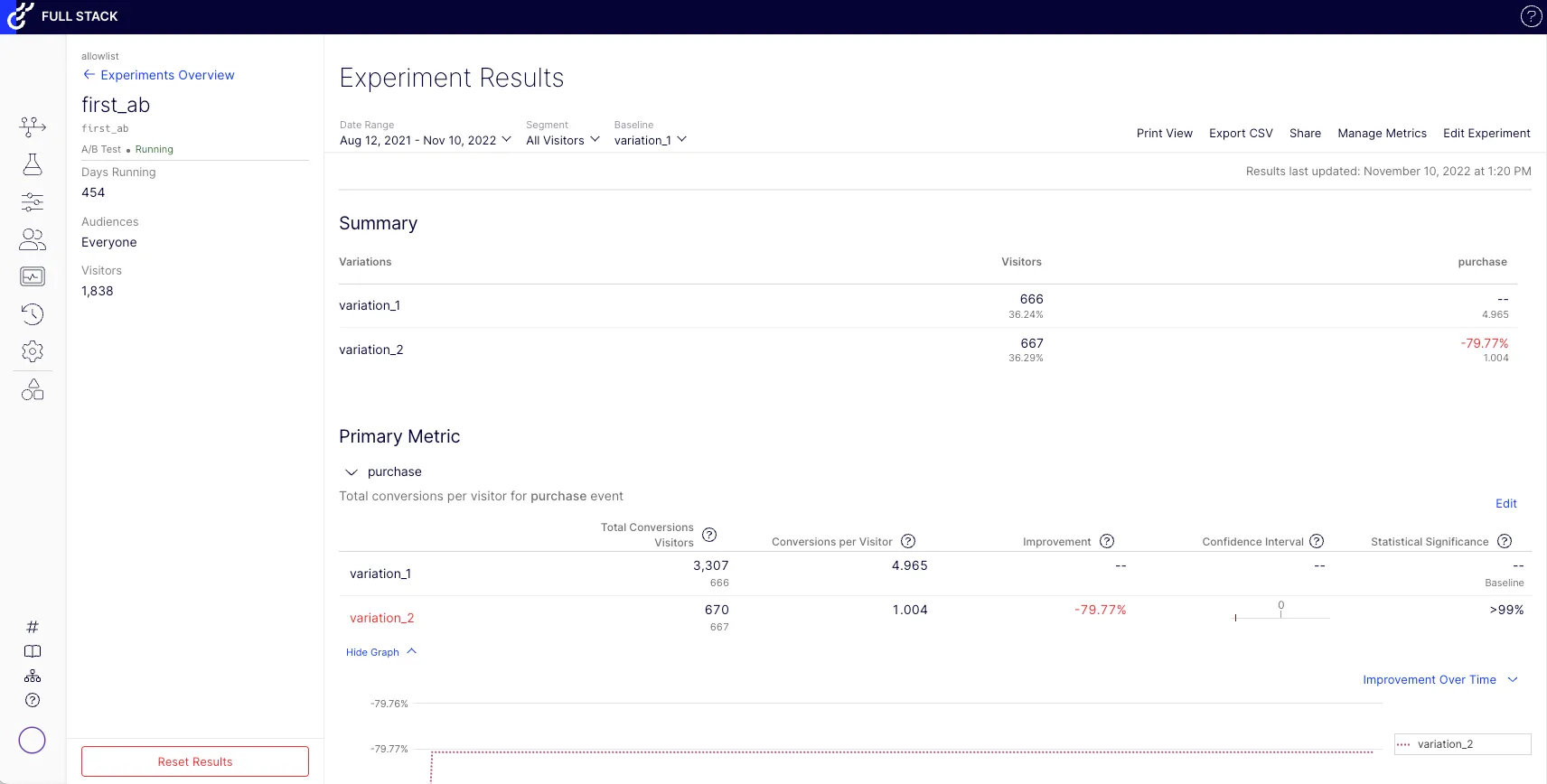The width and height of the screenshot is (1547, 784).
Task: Click the hash symbol icon in sidebar
Action: (x=33, y=627)
